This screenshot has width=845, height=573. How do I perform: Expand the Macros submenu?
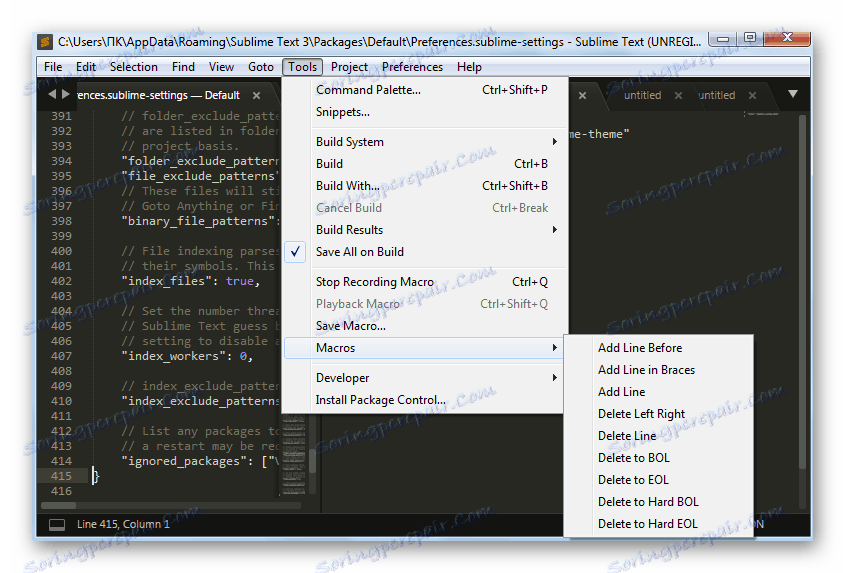click(425, 348)
